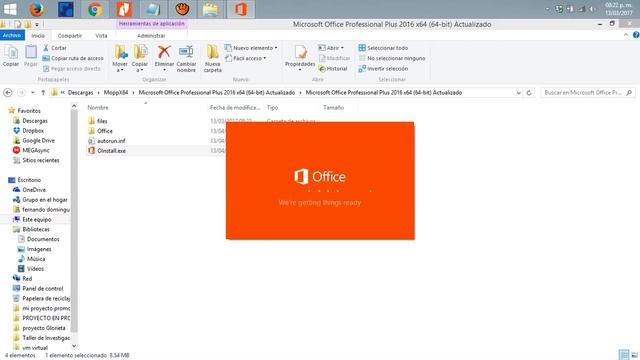Open the Copiar a dropdown

pyautogui.click(x=140, y=58)
